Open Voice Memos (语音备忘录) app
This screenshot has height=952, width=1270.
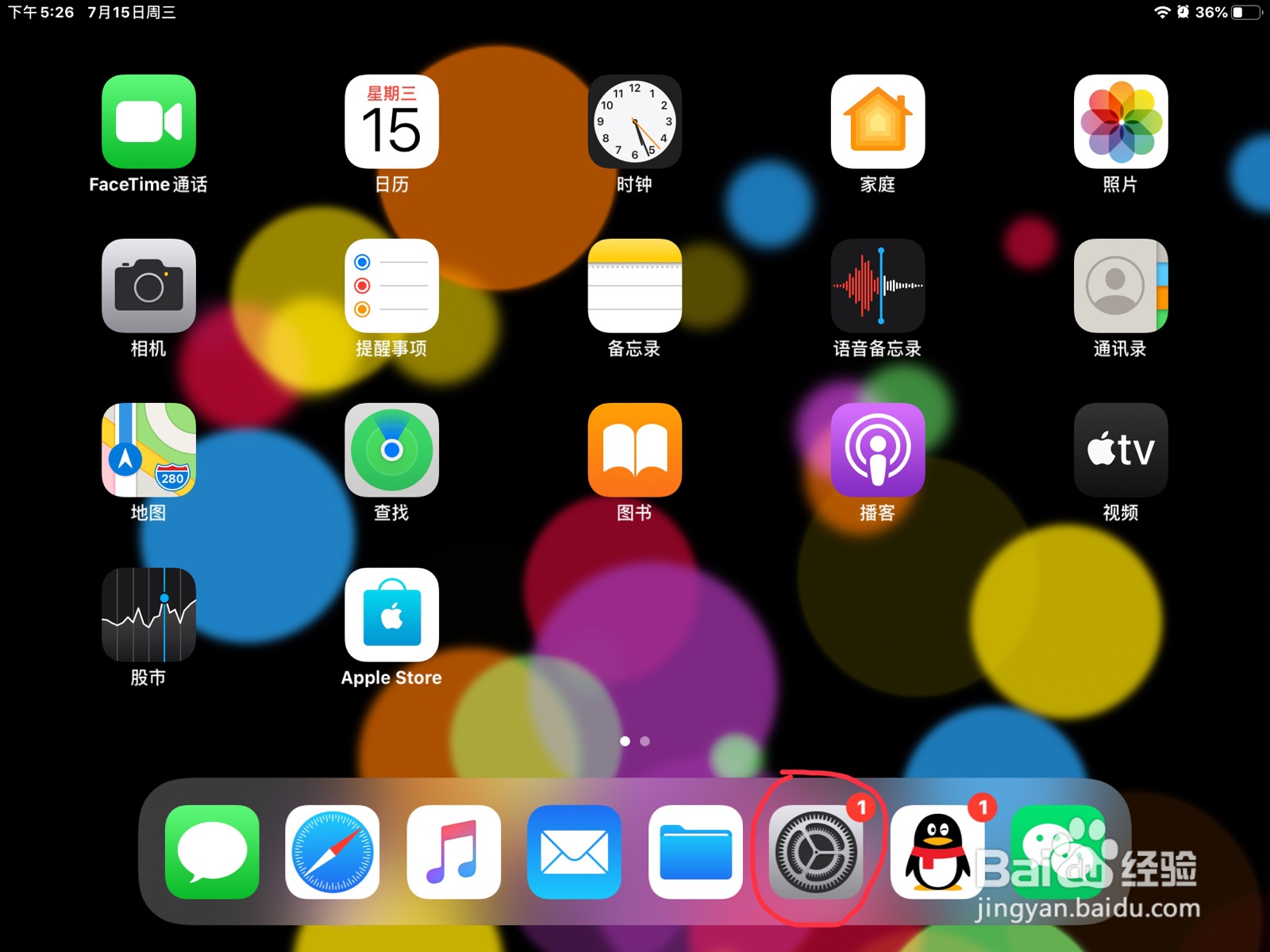878,286
